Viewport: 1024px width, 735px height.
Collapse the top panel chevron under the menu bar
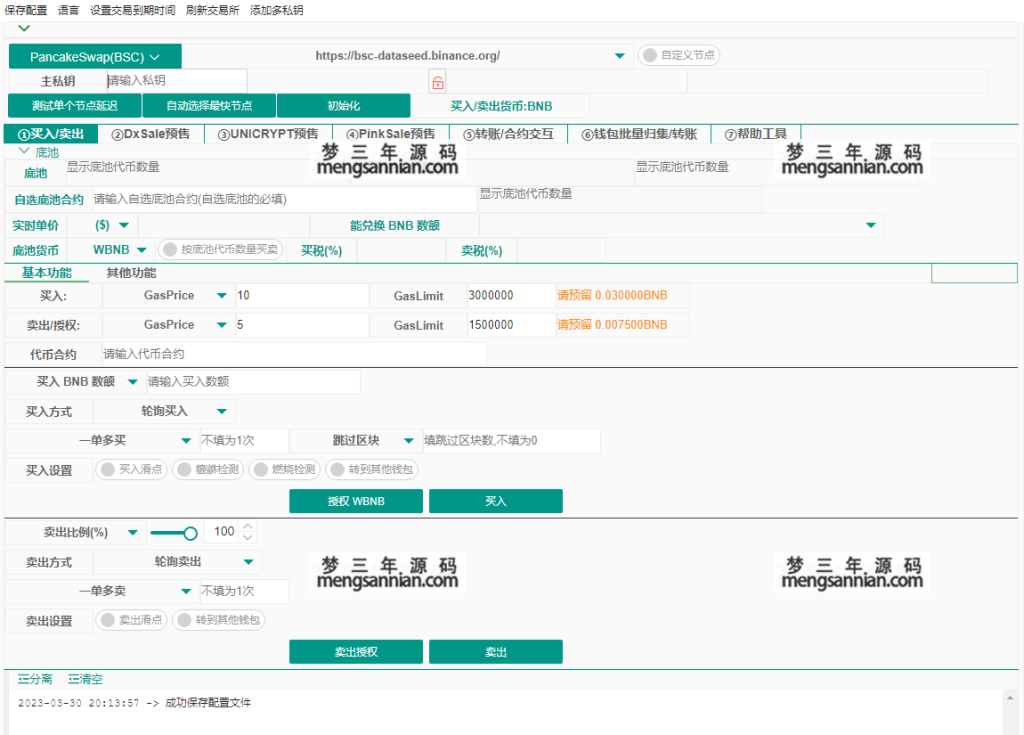(x=24, y=28)
